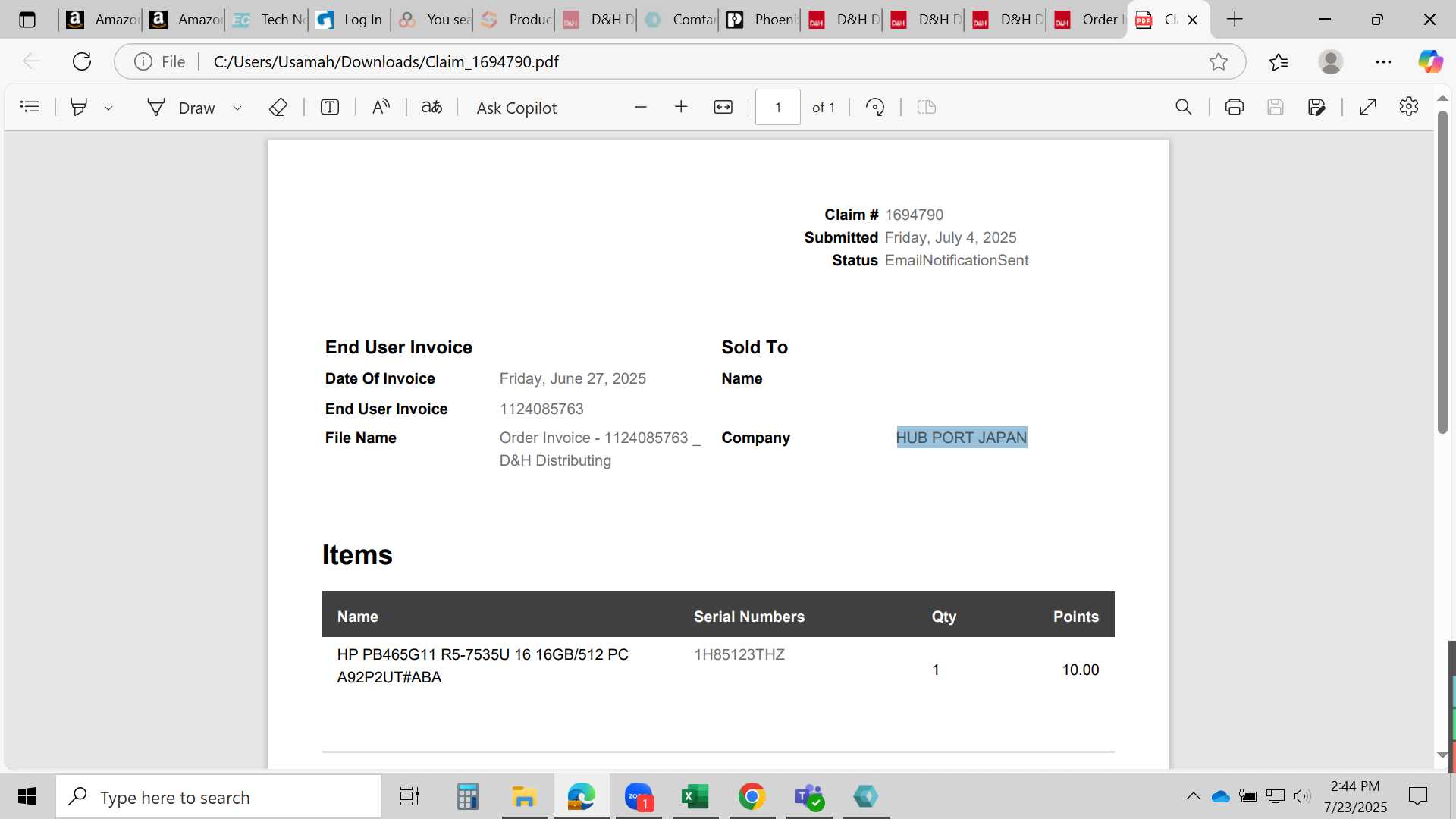Select the Draw tool
1456x819 pixels.
point(181,108)
